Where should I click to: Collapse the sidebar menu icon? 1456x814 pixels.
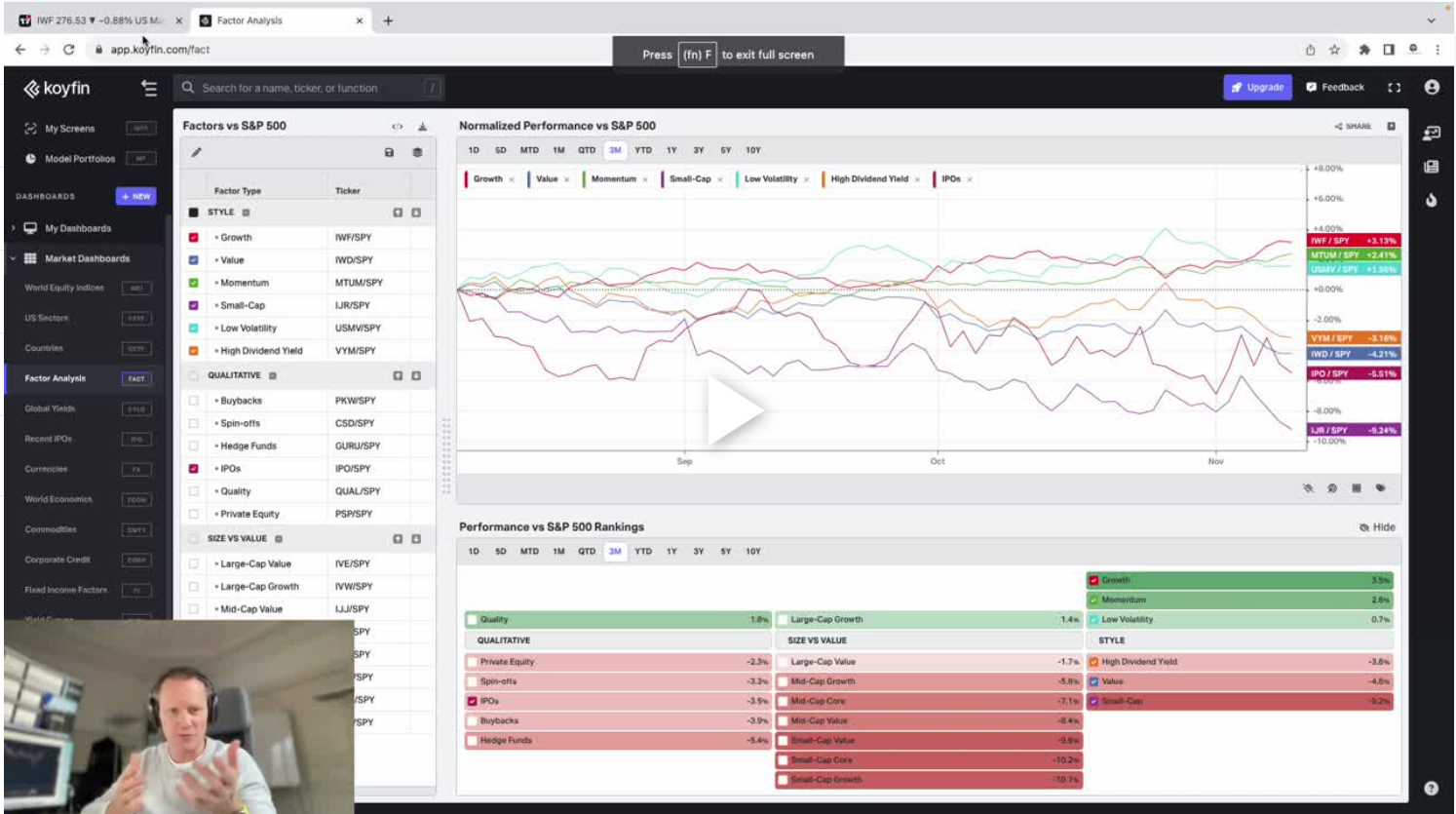149,88
